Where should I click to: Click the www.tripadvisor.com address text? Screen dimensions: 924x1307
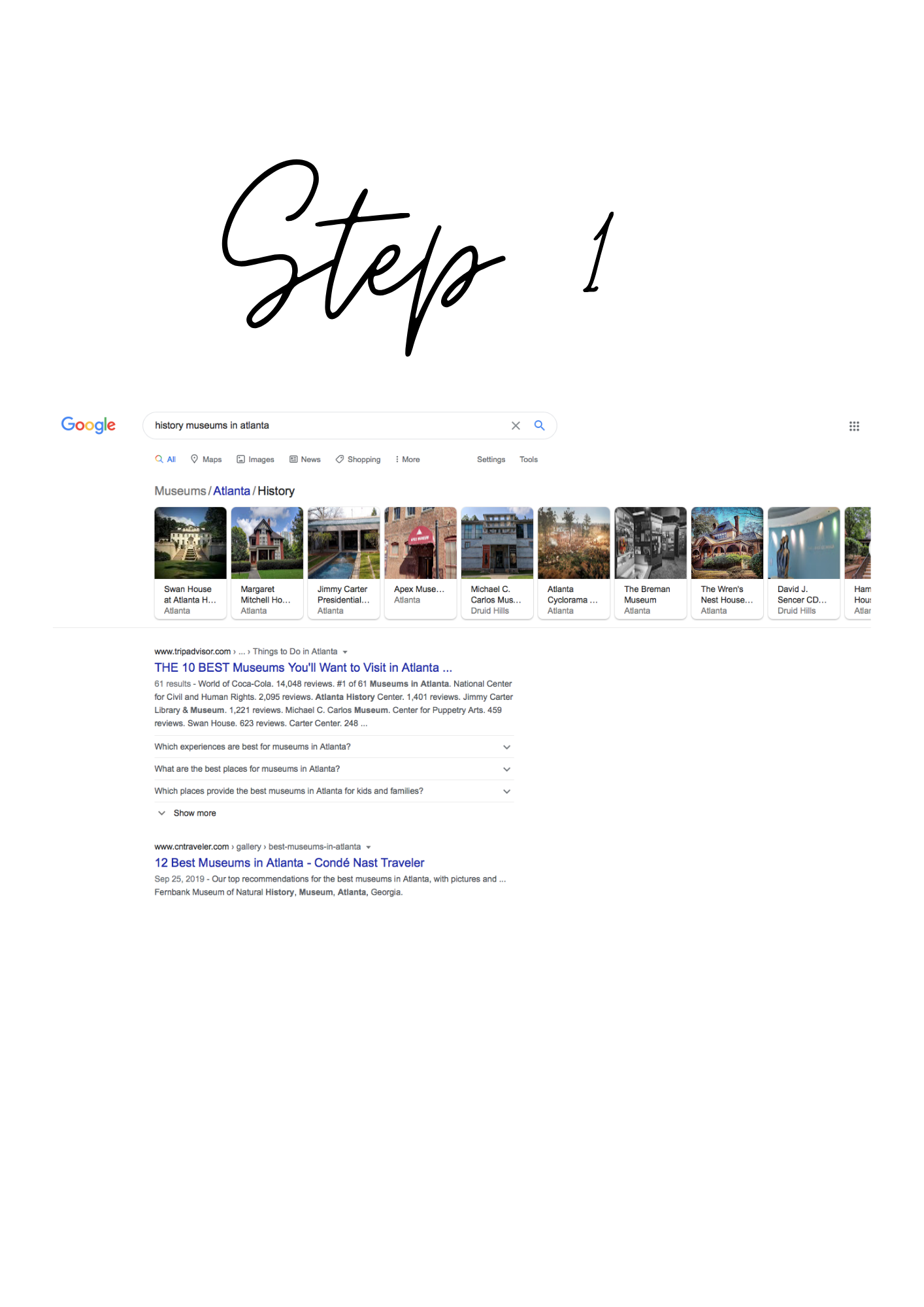193,652
